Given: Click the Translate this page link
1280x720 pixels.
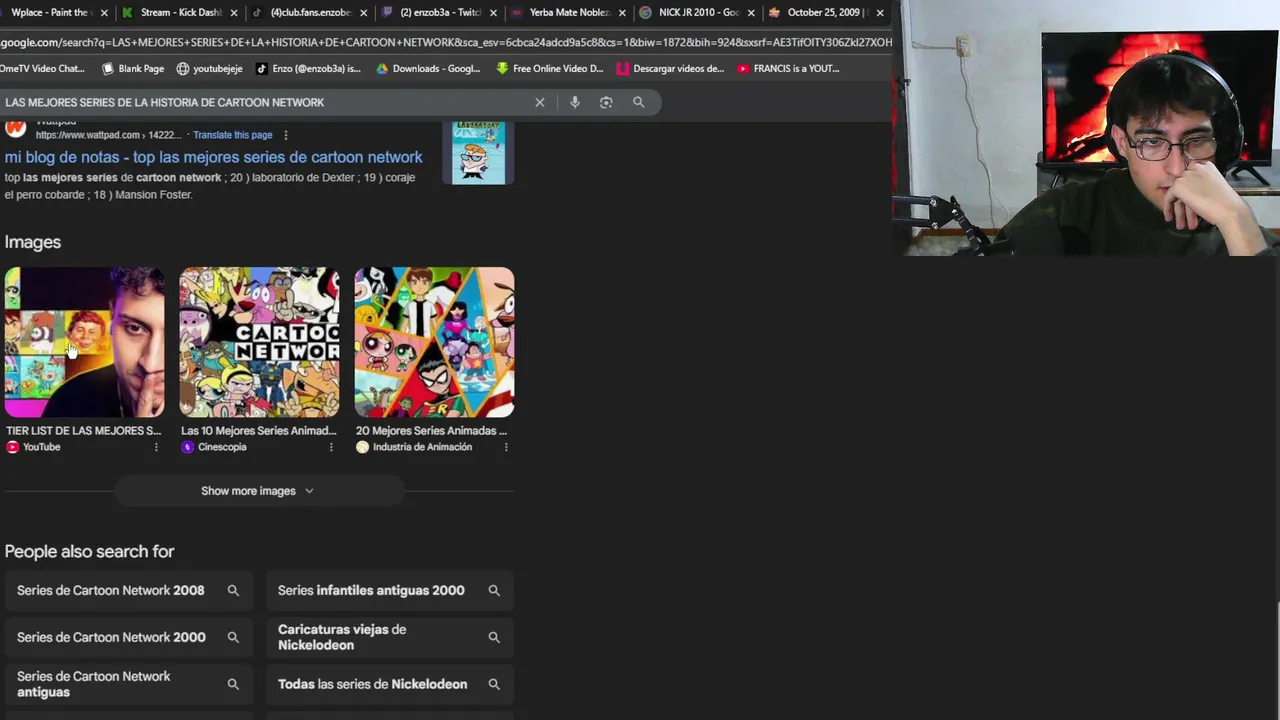Looking at the screenshot, I should pyautogui.click(x=233, y=135).
